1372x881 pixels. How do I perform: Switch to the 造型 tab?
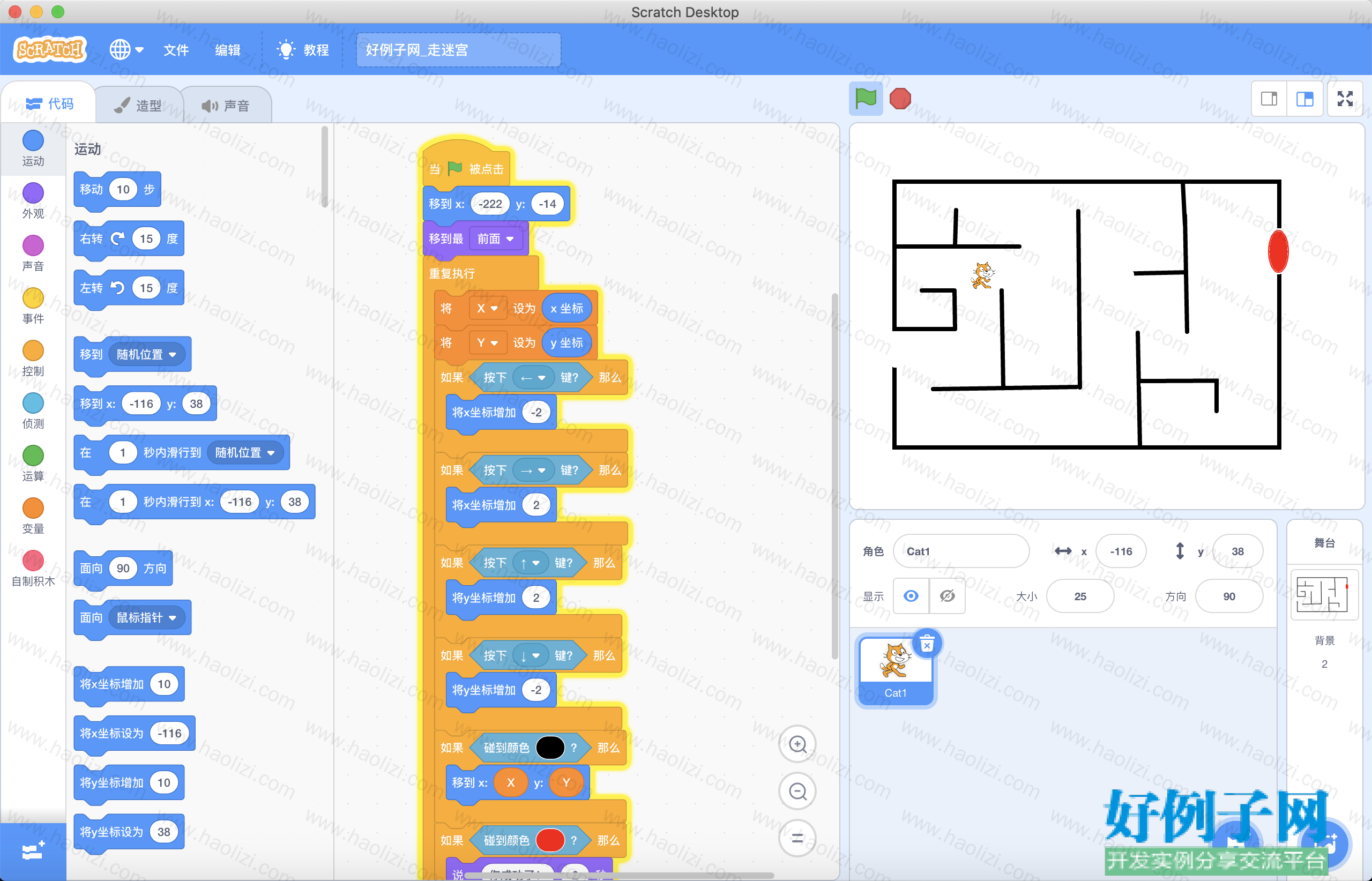[x=138, y=105]
